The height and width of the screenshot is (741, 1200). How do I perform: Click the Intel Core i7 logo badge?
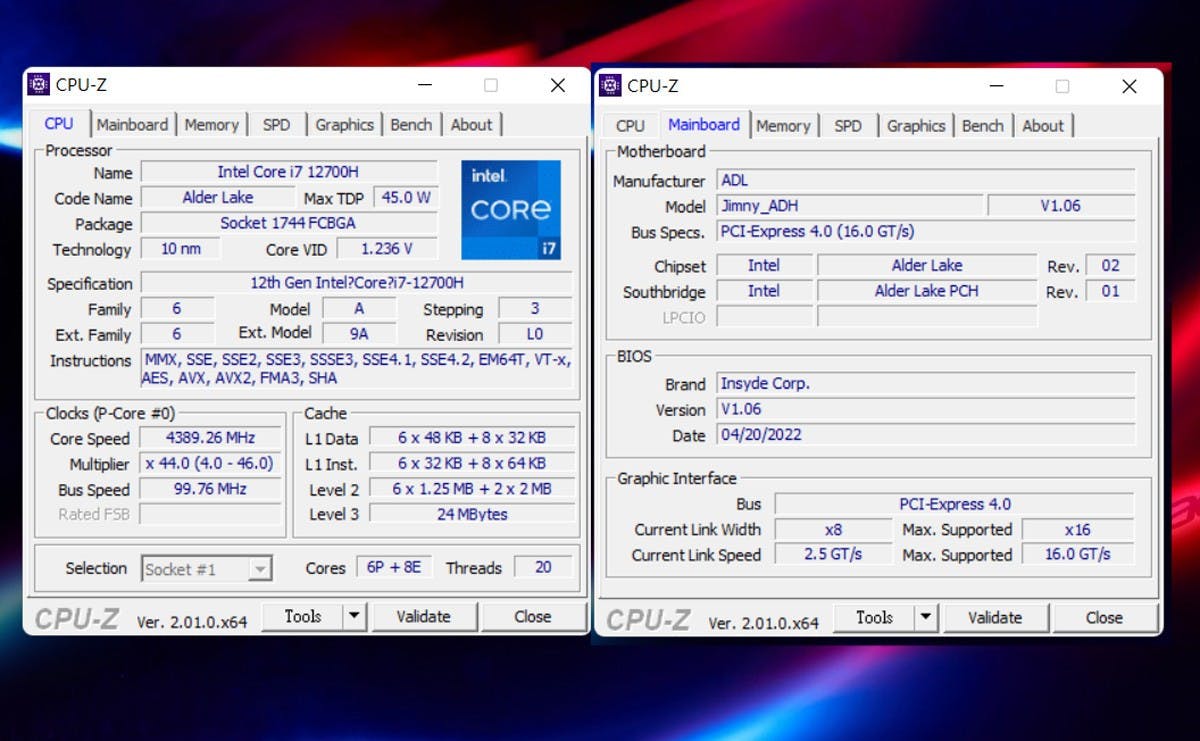(x=510, y=209)
